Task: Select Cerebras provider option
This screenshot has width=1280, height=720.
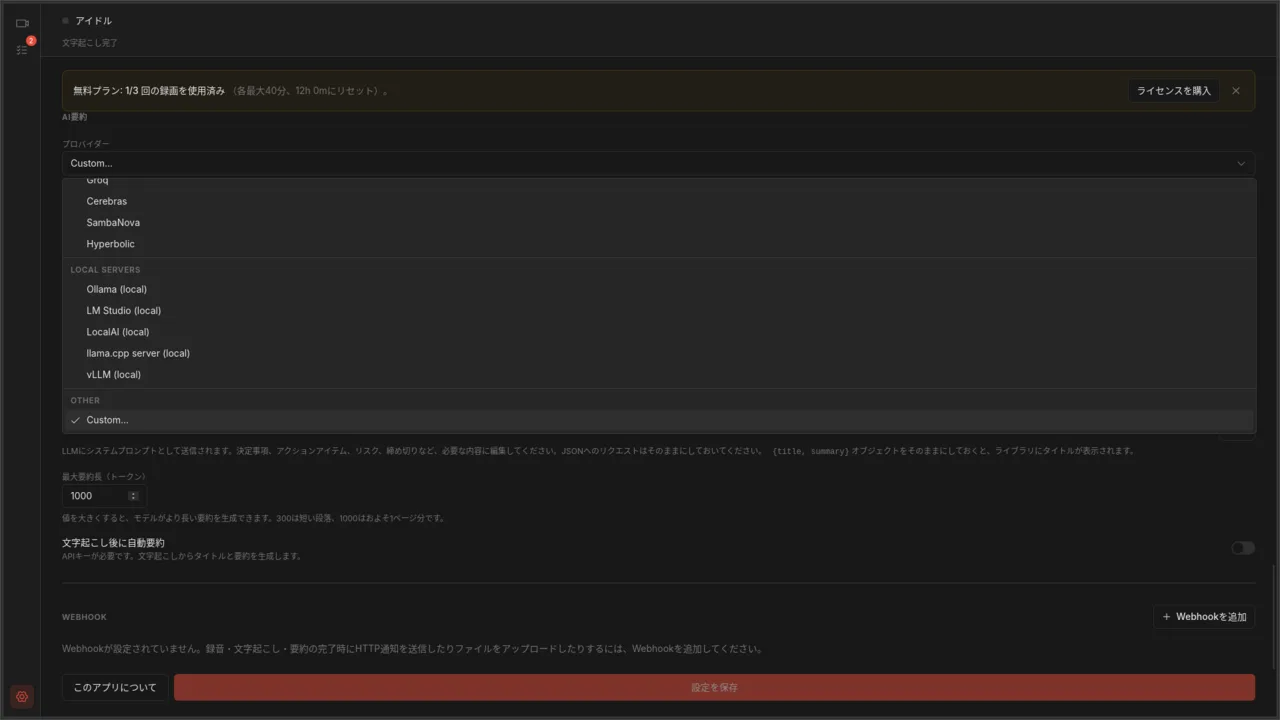Action: tap(658, 201)
